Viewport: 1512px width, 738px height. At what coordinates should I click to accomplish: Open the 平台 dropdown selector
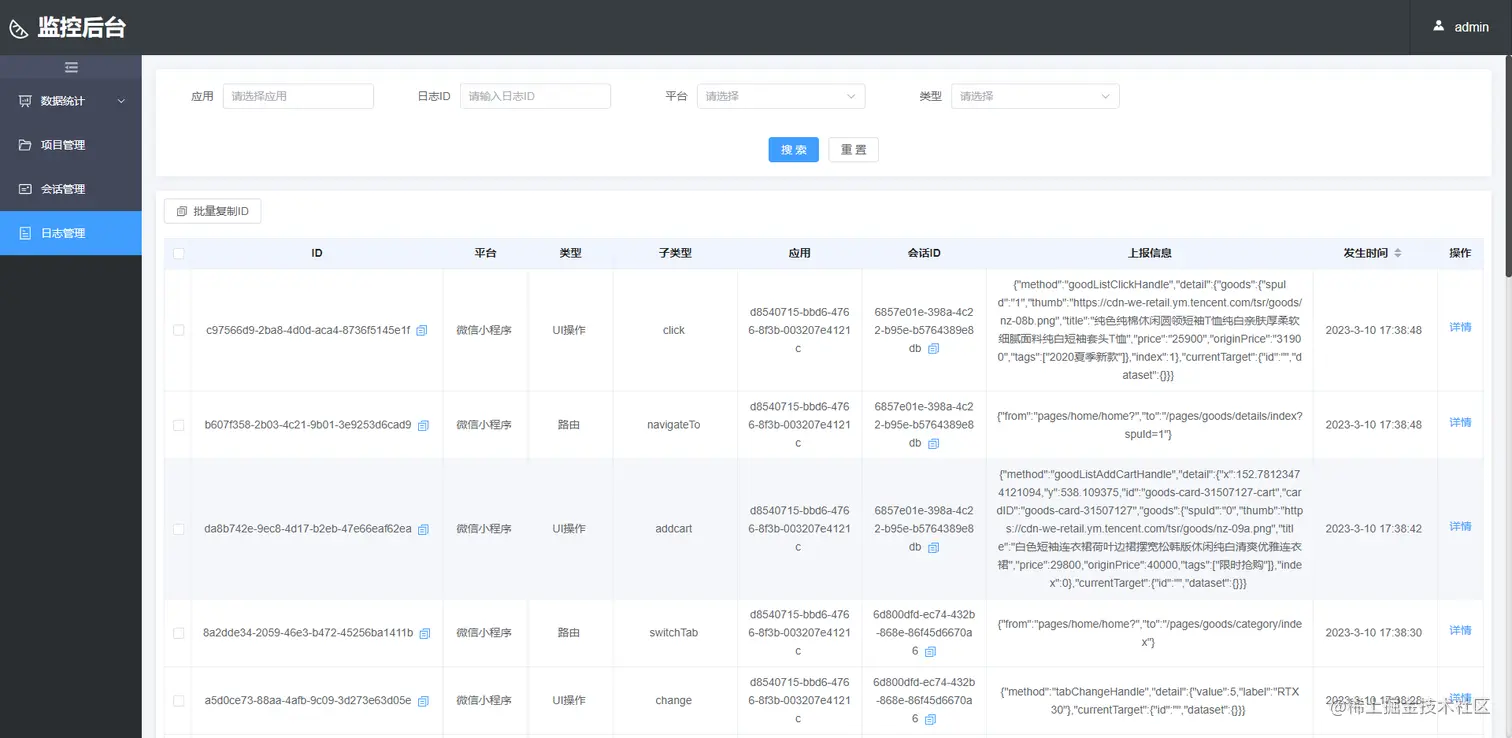[780, 96]
